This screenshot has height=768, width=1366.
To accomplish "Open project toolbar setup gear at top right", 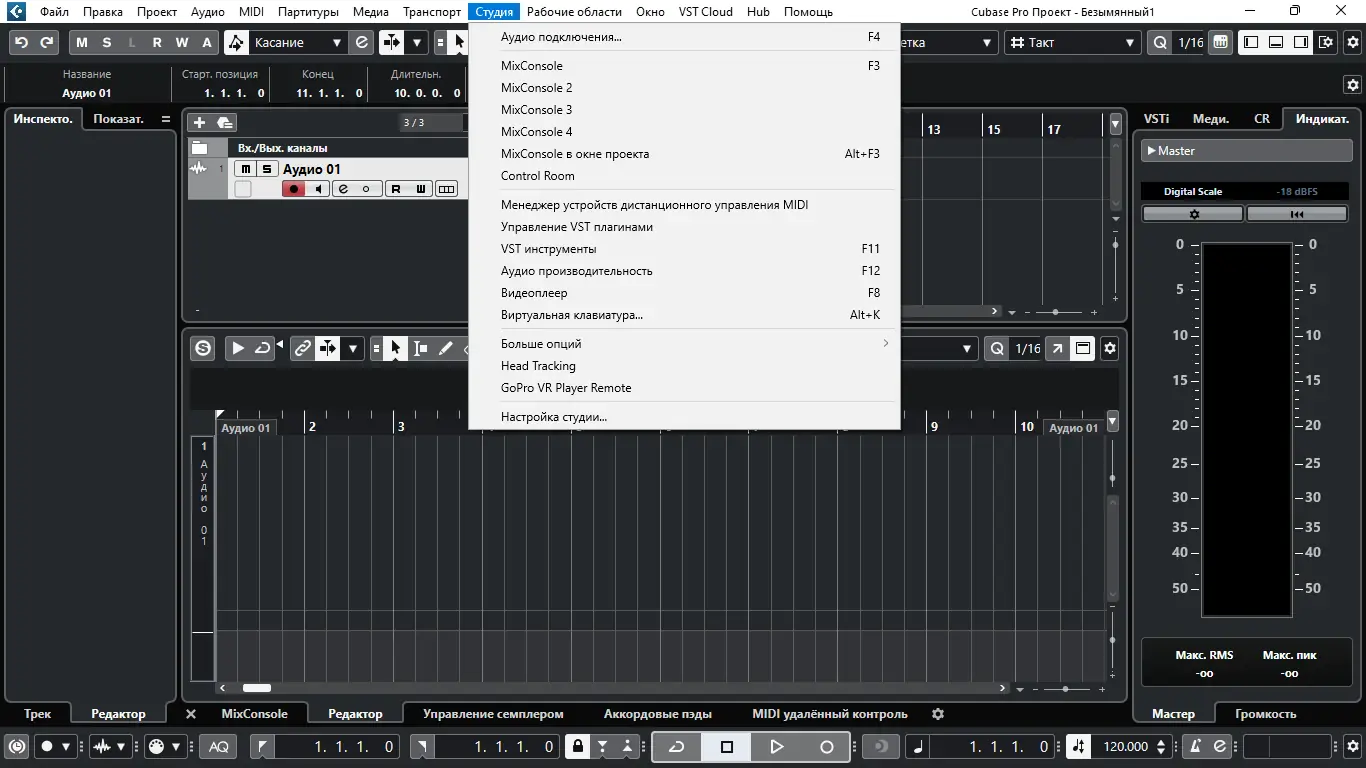I will [x=1352, y=42].
